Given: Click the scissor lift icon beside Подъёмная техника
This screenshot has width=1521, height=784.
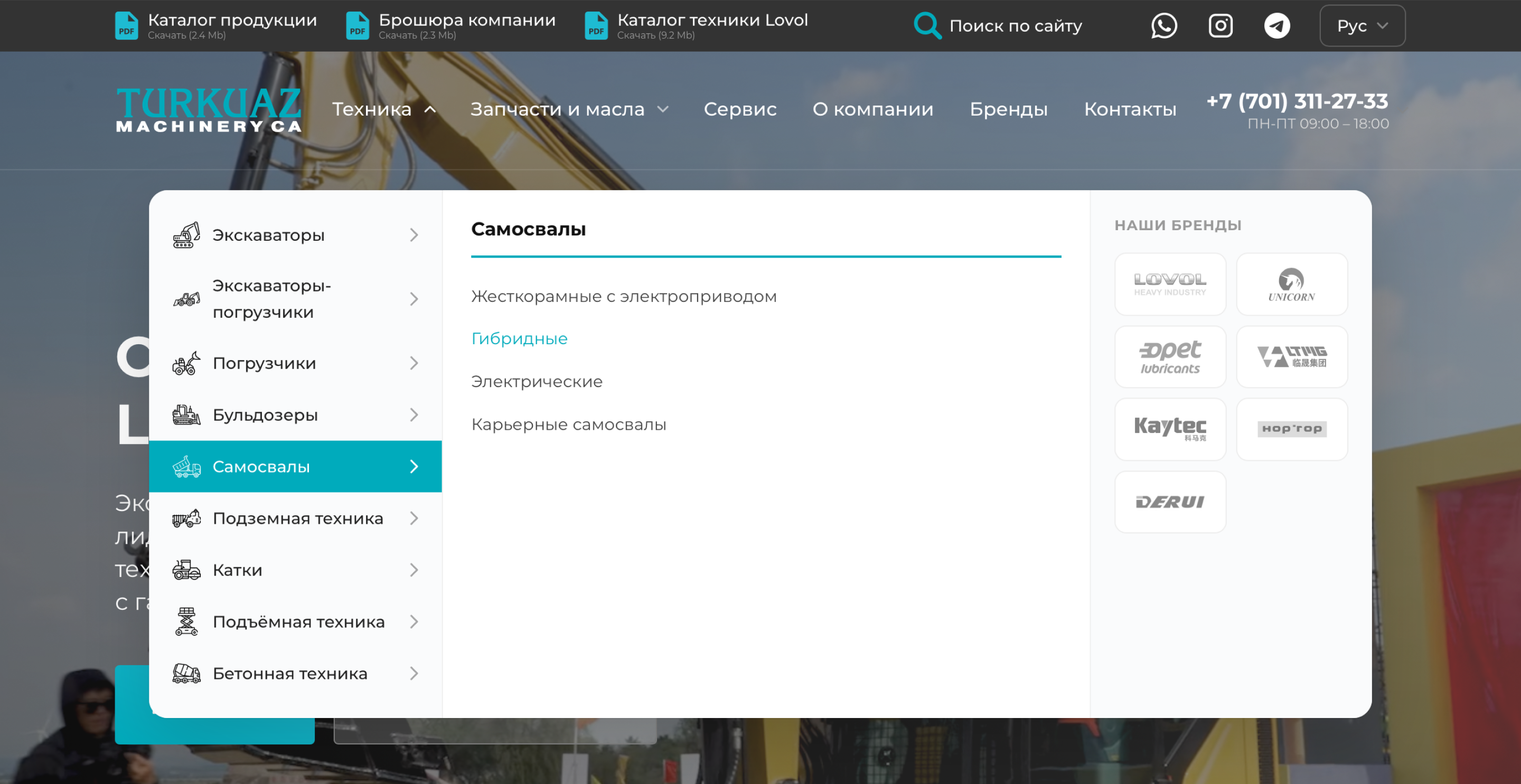Looking at the screenshot, I should click(x=186, y=621).
